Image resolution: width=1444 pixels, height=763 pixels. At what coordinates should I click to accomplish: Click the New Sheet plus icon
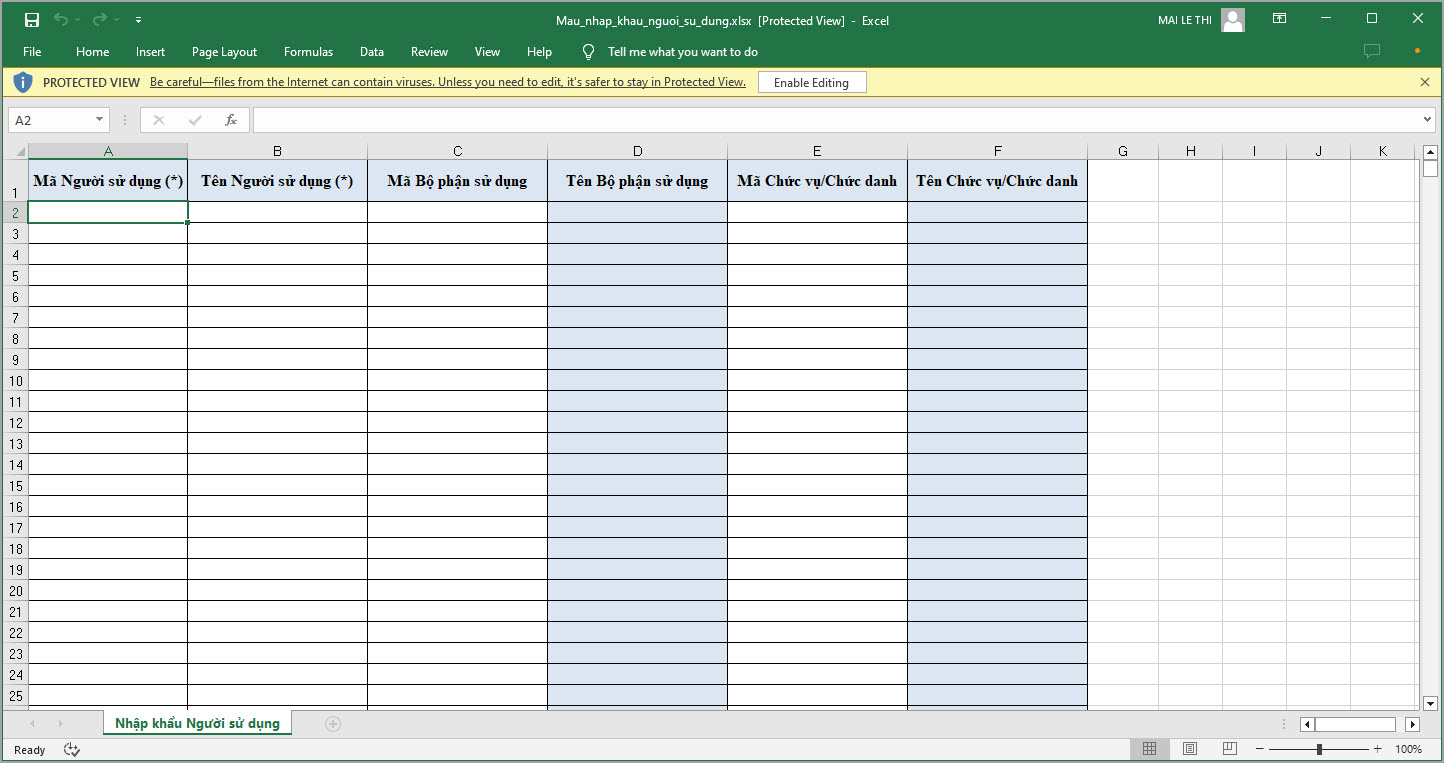[333, 724]
